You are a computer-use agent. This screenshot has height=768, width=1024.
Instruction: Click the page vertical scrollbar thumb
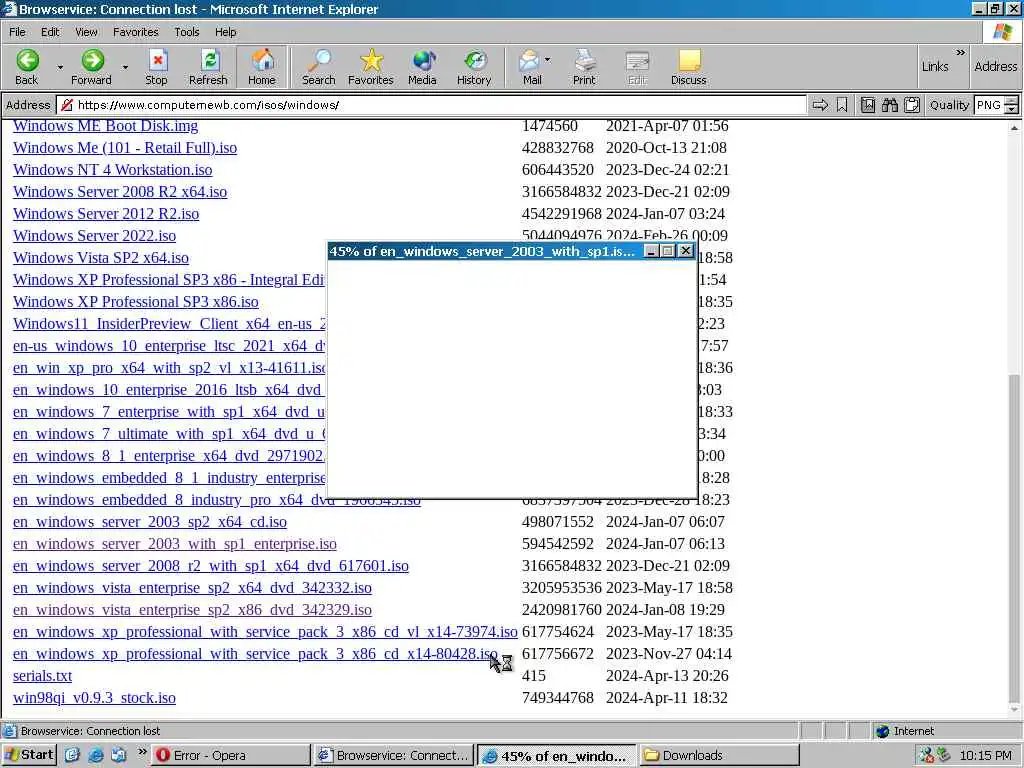click(x=1014, y=537)
